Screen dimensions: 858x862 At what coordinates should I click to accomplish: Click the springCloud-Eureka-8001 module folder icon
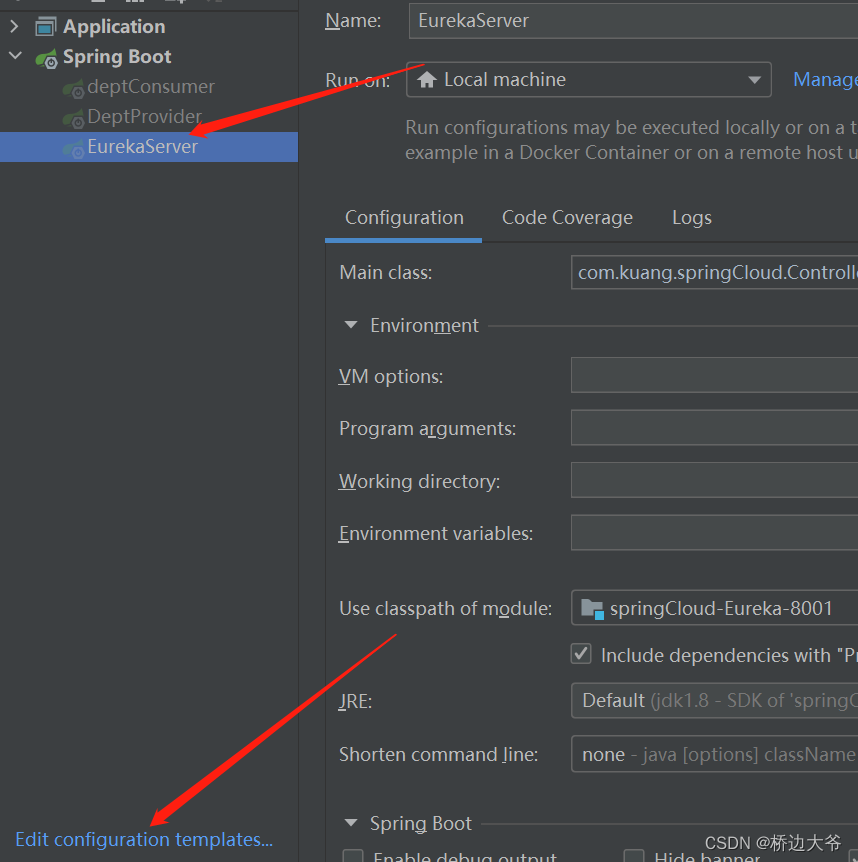point(593,609)
